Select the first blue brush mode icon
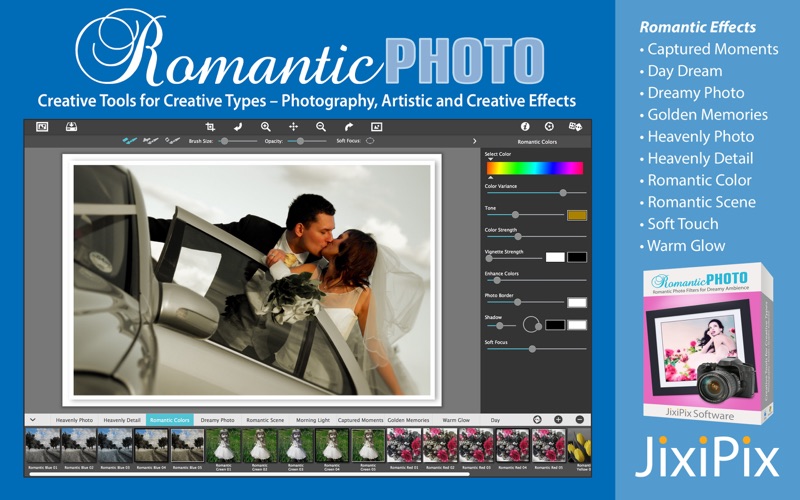Screen dimensions: 800x500 (x=130, y=140)
